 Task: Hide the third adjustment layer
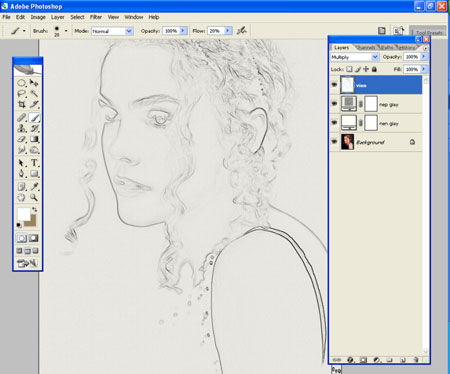[x=334, y=123]
